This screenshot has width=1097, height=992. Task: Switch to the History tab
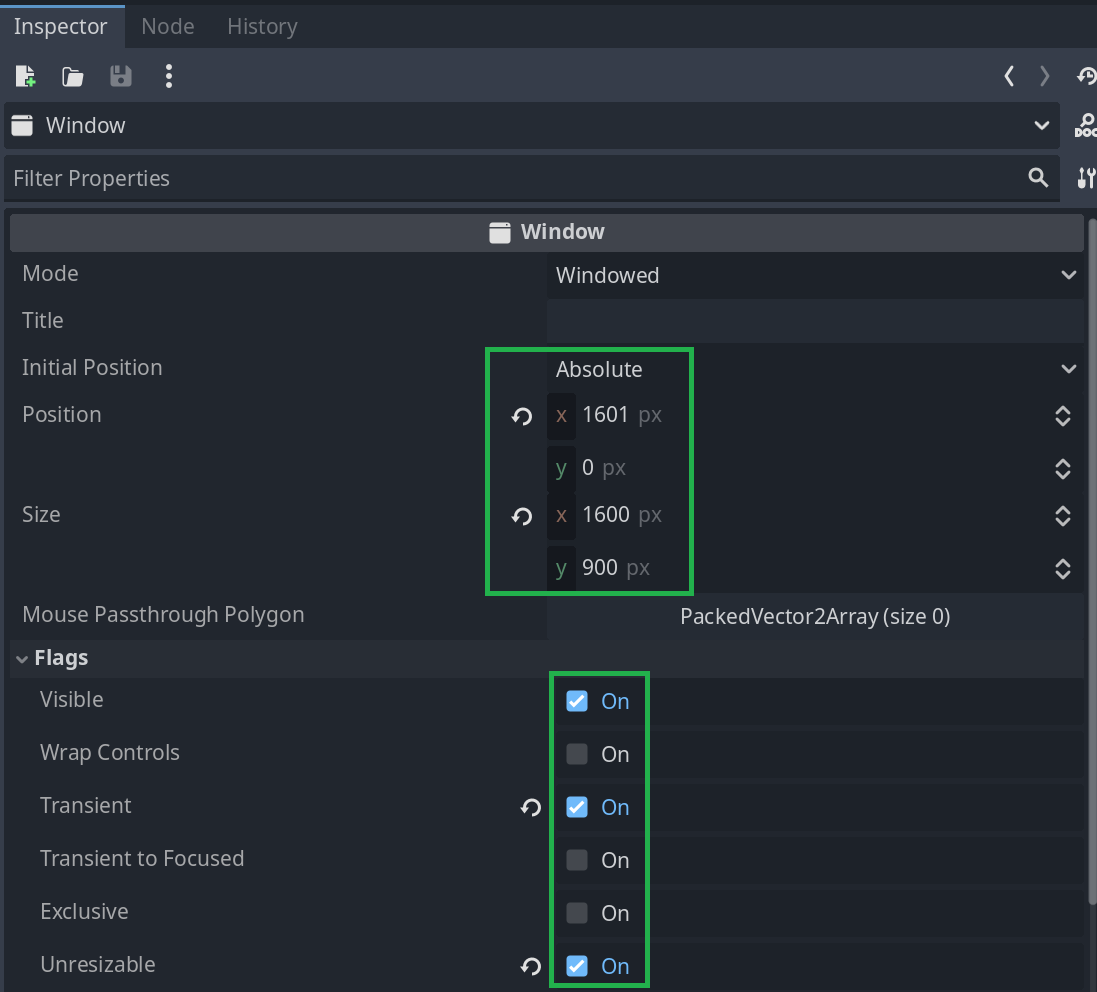pyautogui.click(x=262, y=26)
